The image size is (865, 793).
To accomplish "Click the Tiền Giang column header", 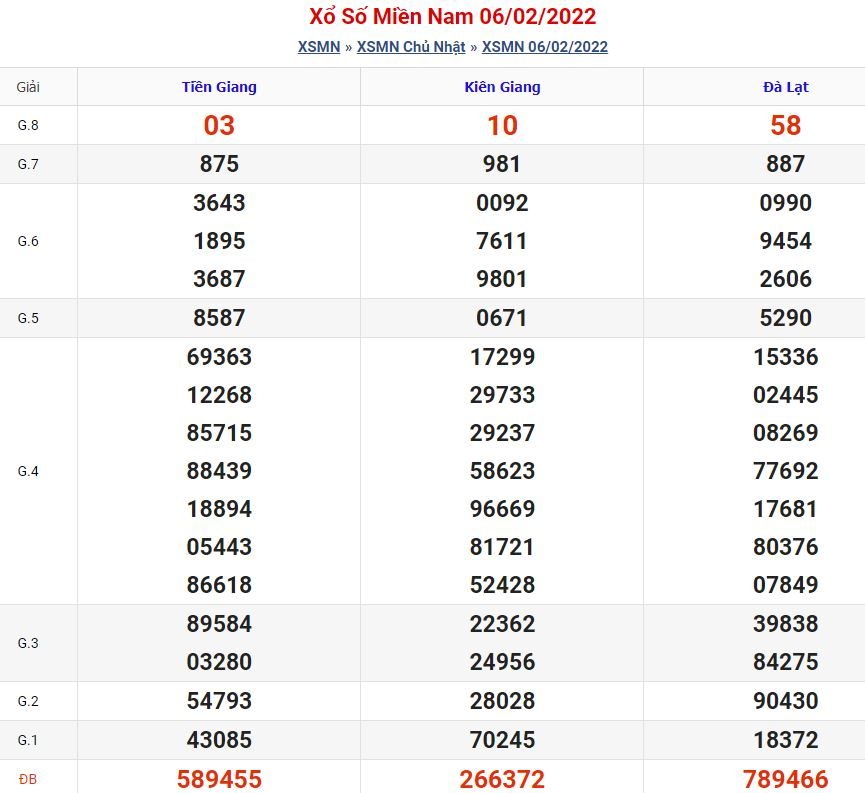I will coord(219,87).
